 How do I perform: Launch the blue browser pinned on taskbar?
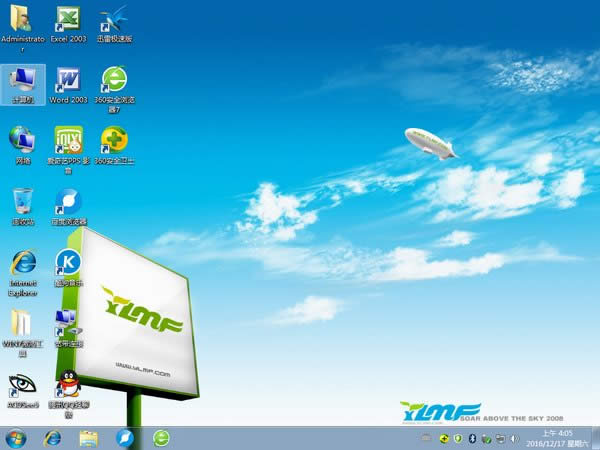pyautogui.click(x=125, y=439)
